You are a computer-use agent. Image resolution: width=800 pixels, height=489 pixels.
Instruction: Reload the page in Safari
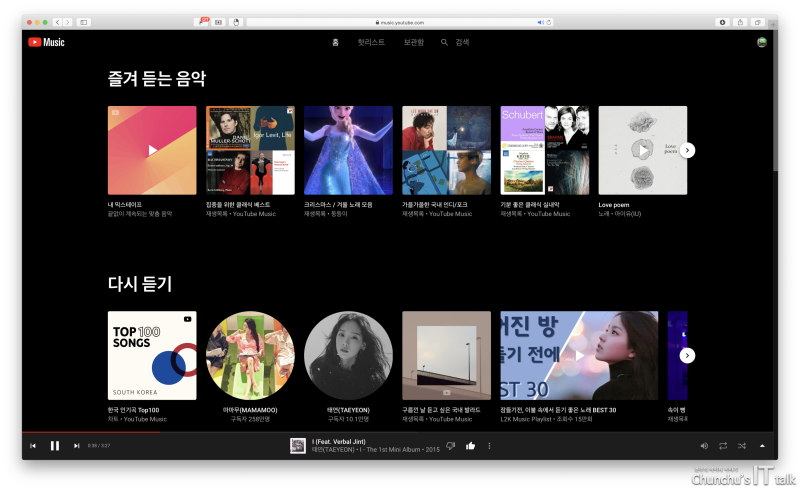click(x=549, y=22)
